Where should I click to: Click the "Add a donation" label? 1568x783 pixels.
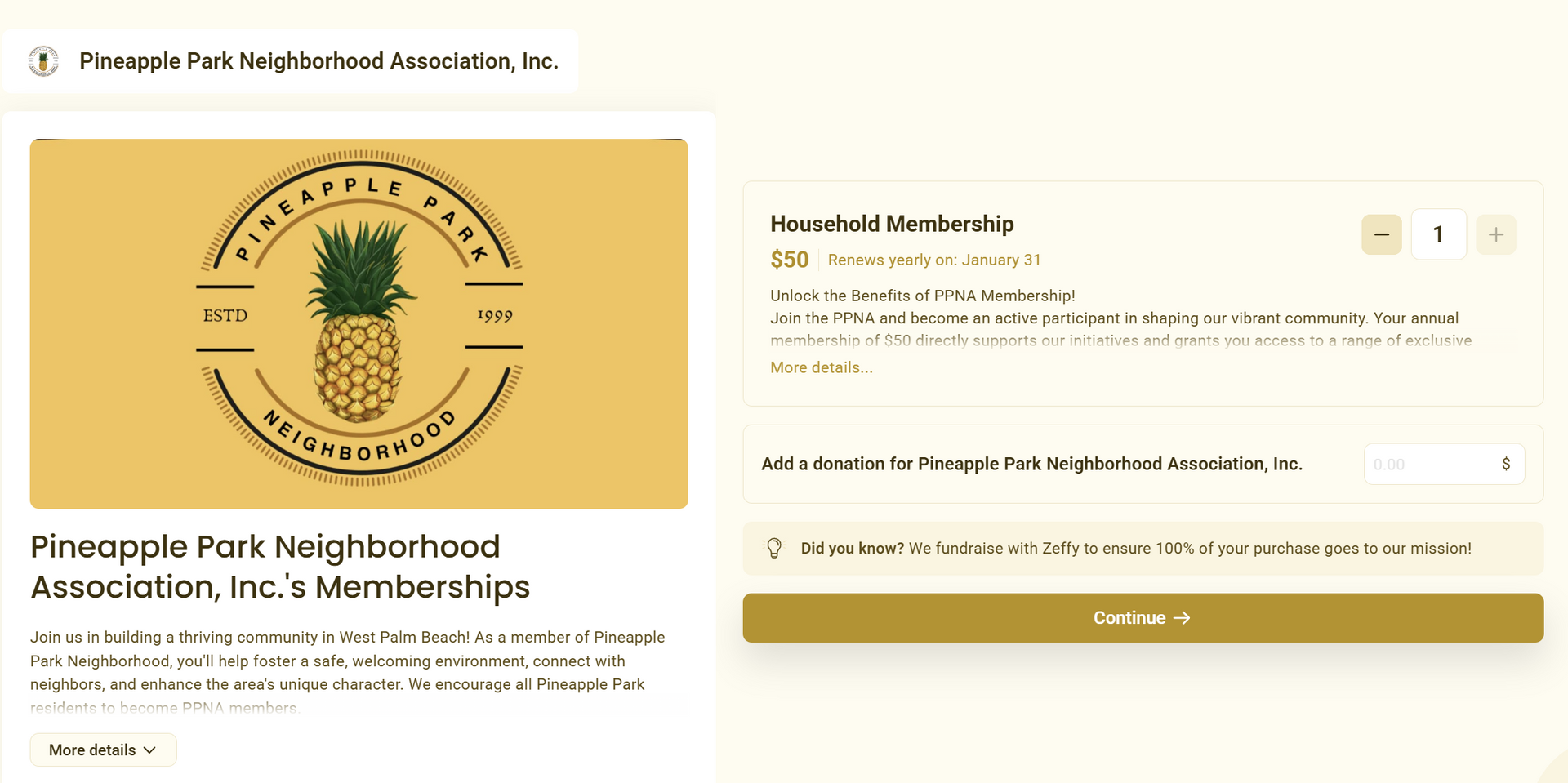1031,464
